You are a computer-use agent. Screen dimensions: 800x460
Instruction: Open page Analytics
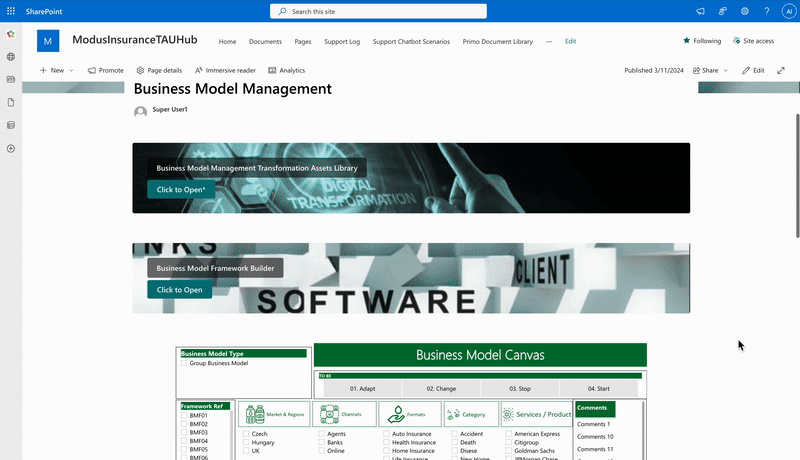[287, 70]
